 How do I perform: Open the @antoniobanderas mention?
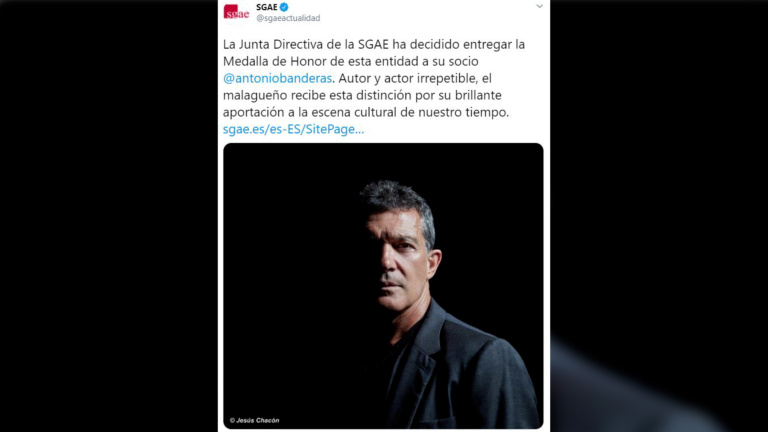tap(277, 78)
